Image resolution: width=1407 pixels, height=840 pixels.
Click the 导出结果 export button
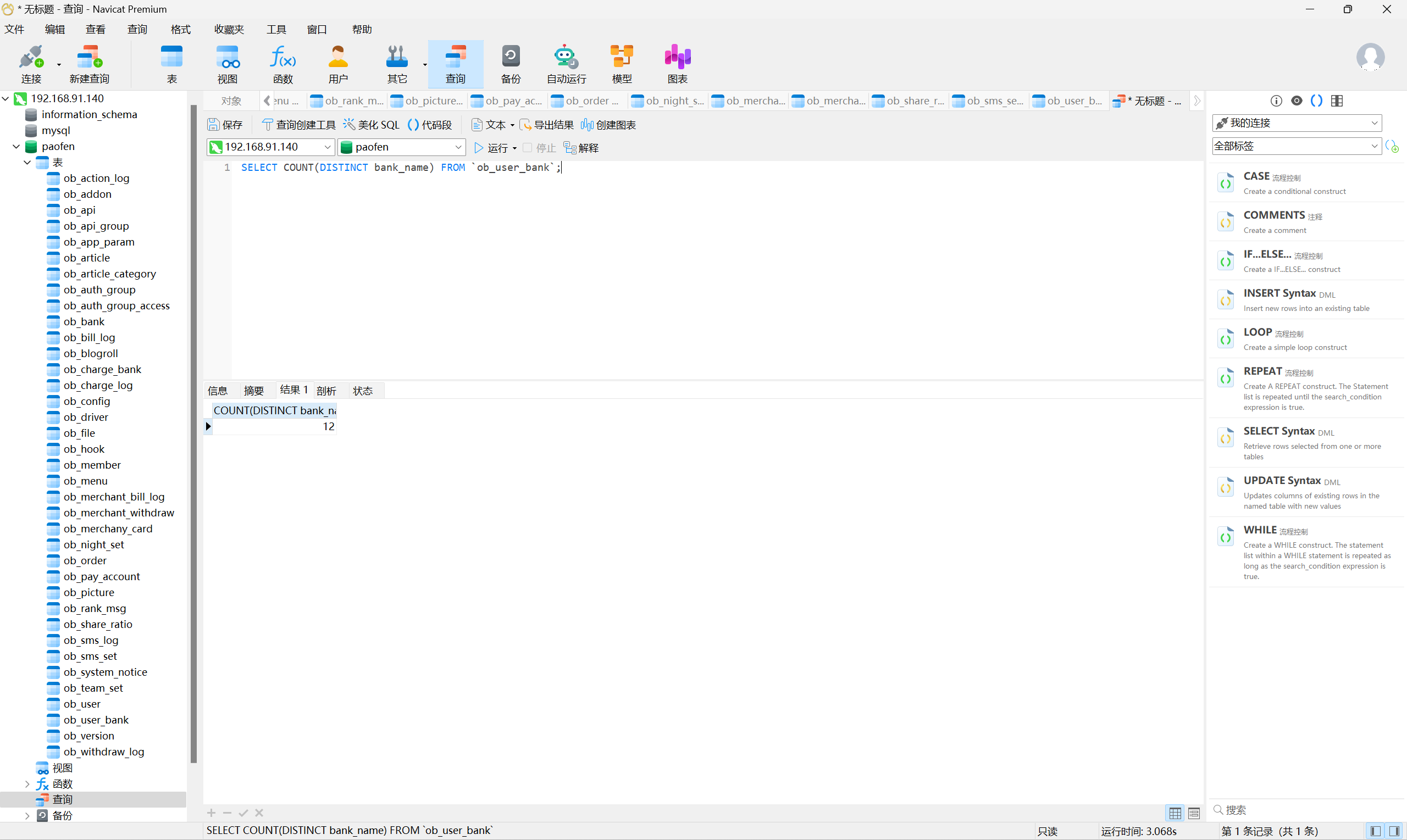[546, 125]
